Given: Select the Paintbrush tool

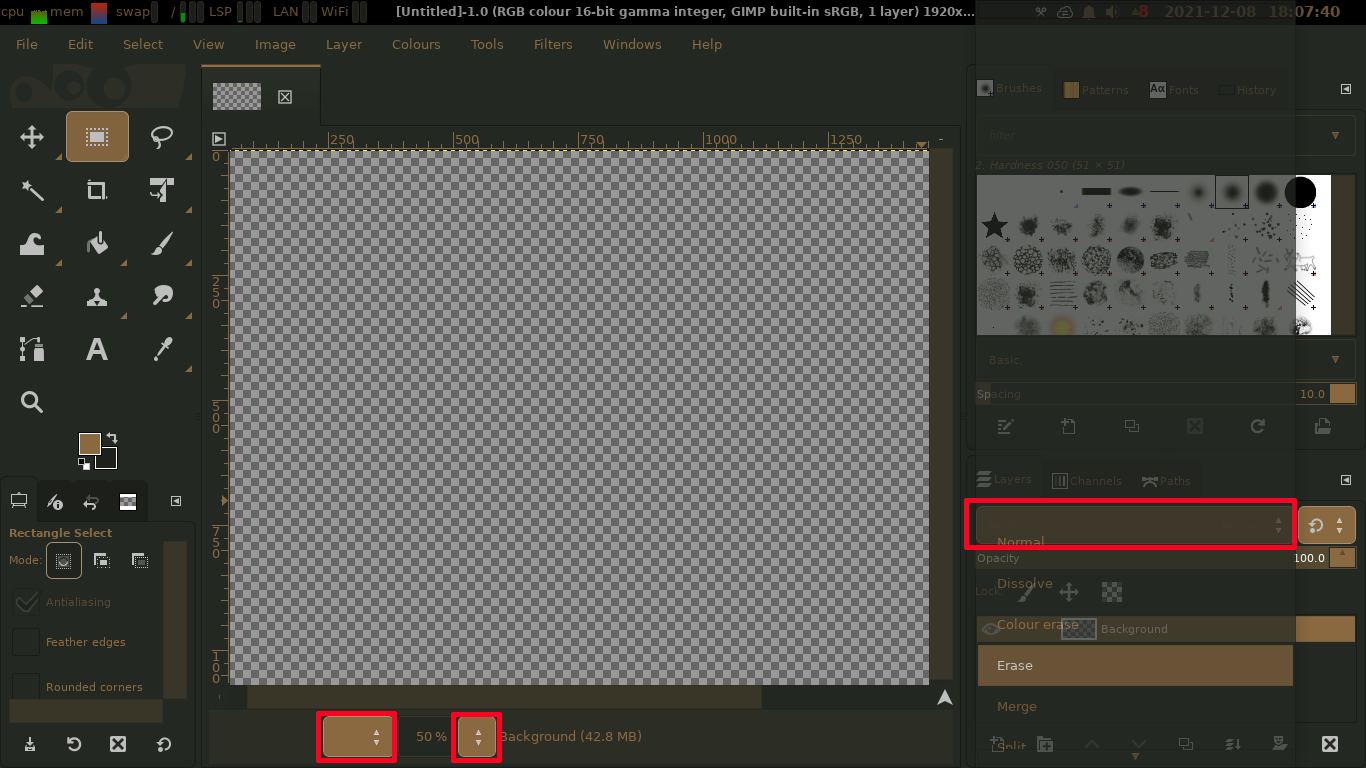Looking at the screenshot, I should pos(162,243).
